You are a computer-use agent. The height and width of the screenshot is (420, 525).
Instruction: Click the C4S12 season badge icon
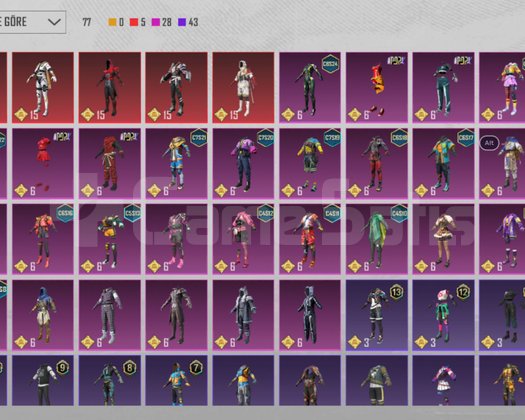pyautogui.click(x=265, y=213)
